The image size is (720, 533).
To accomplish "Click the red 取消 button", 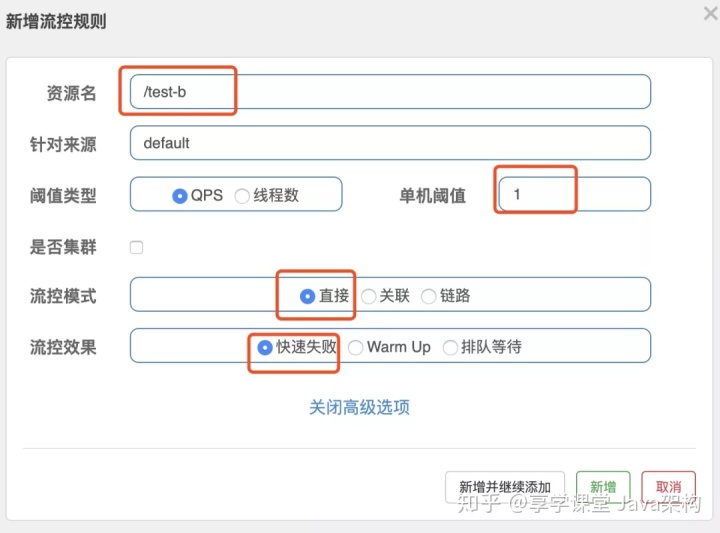I will point(669,487).
